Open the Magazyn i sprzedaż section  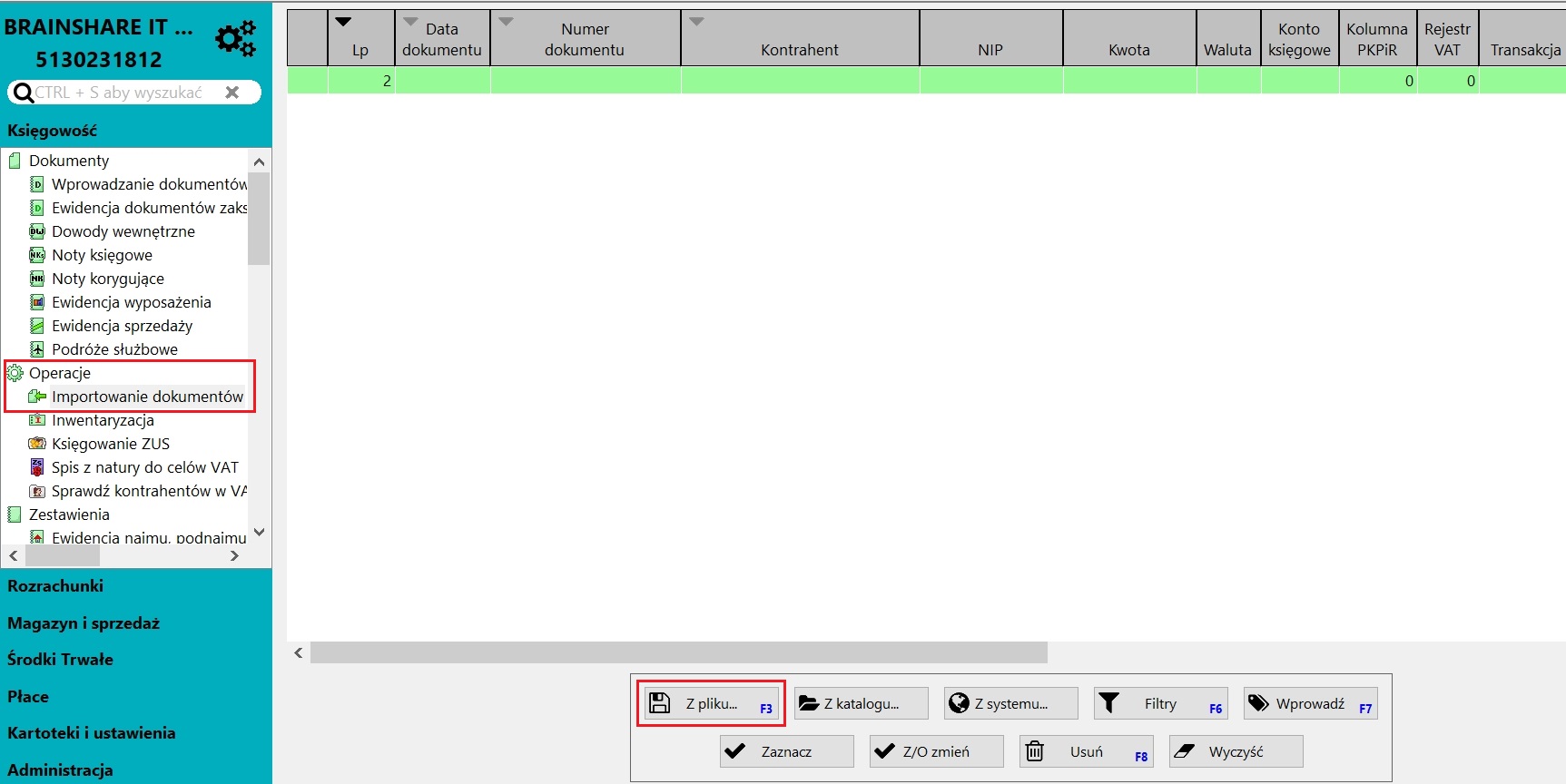[84, 623]
